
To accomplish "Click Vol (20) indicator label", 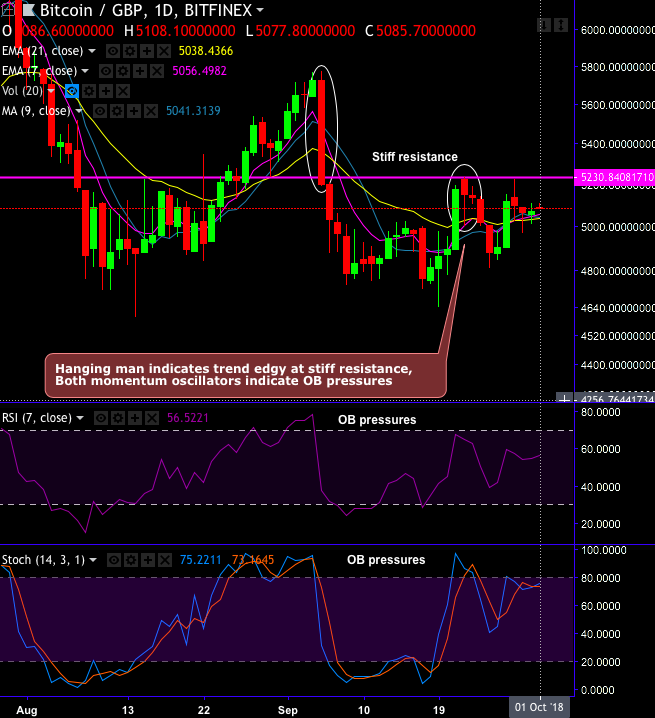I will [22, 91].
